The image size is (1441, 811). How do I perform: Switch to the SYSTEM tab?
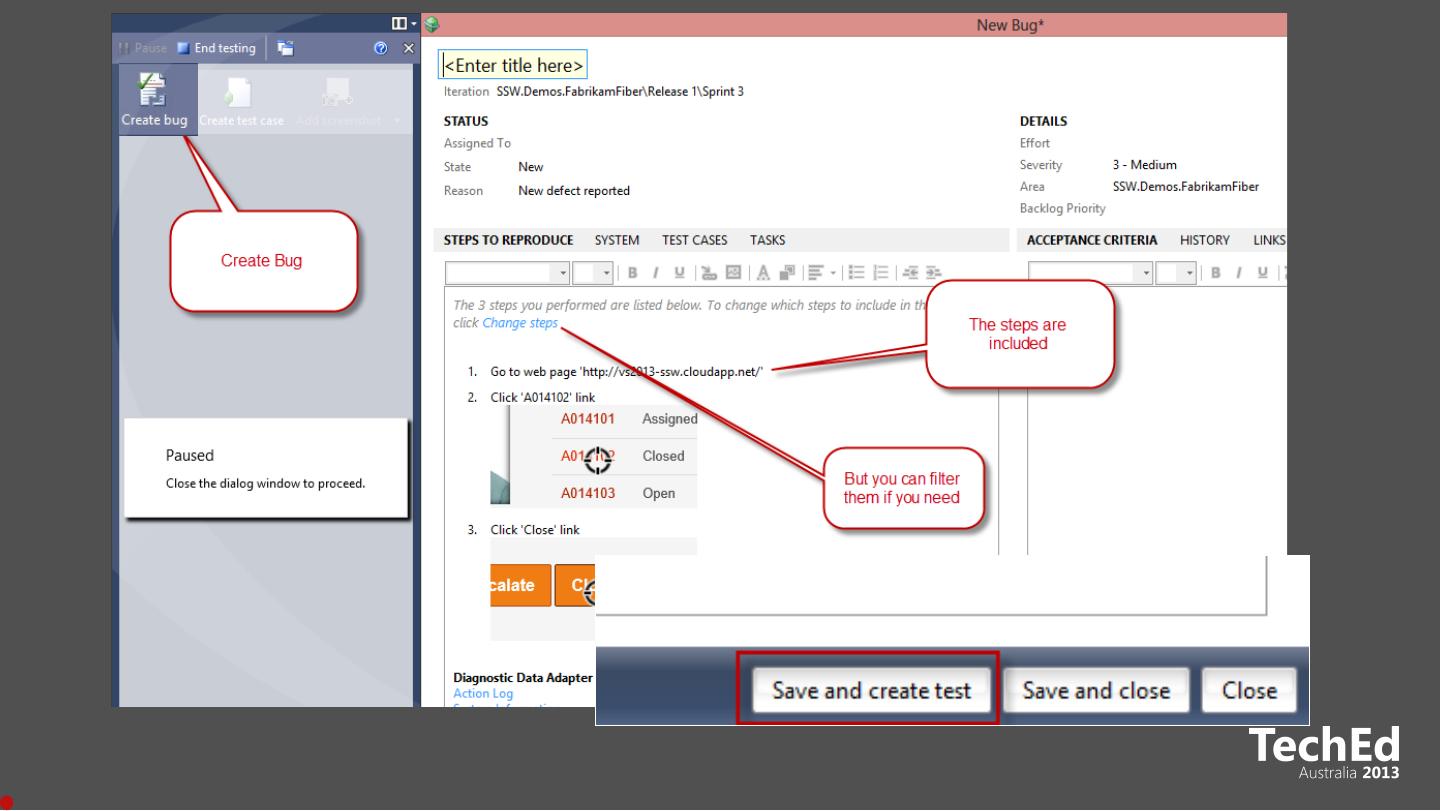(617, 240)
